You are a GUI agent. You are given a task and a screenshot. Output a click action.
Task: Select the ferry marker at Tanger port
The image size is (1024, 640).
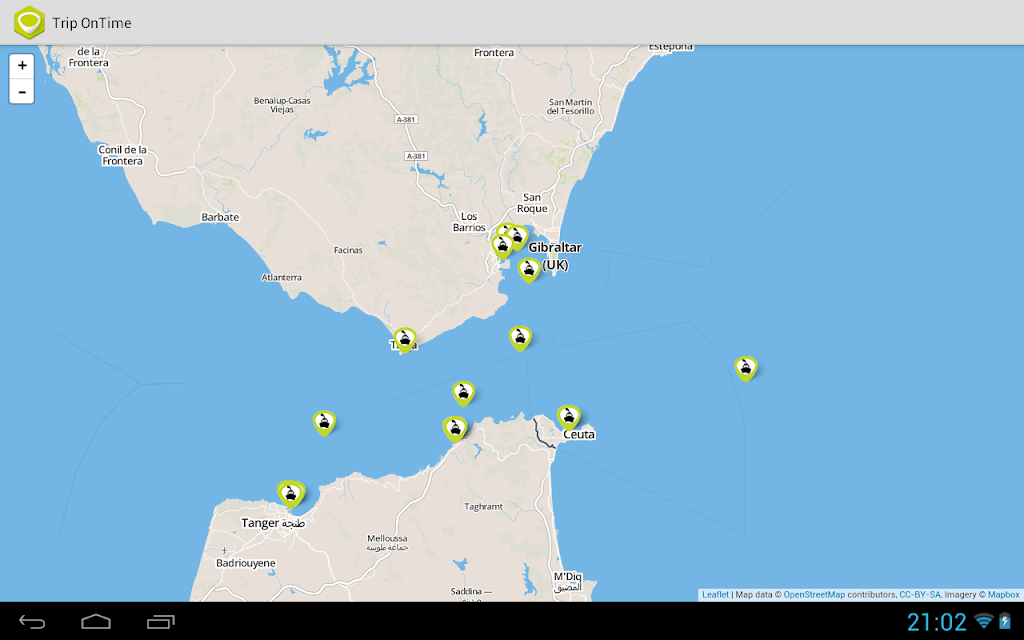coord(291,494)
